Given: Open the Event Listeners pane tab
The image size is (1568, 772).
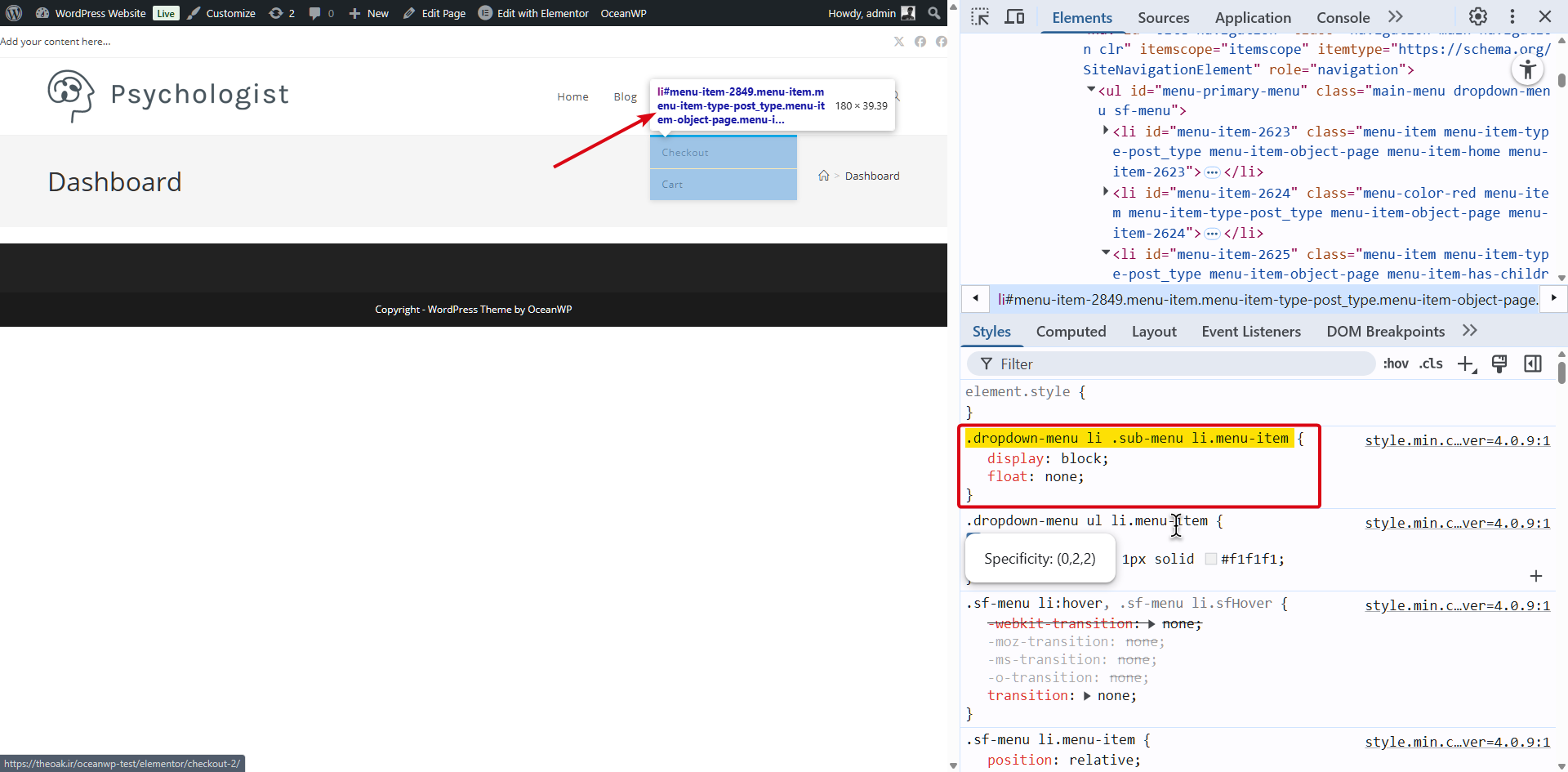Looking at the screenshot, I should 1251,332.
